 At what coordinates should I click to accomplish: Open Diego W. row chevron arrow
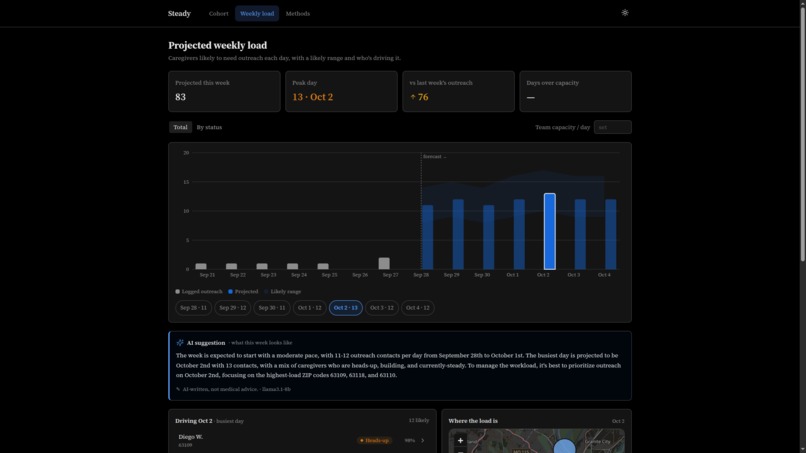(x=423, y=441)
